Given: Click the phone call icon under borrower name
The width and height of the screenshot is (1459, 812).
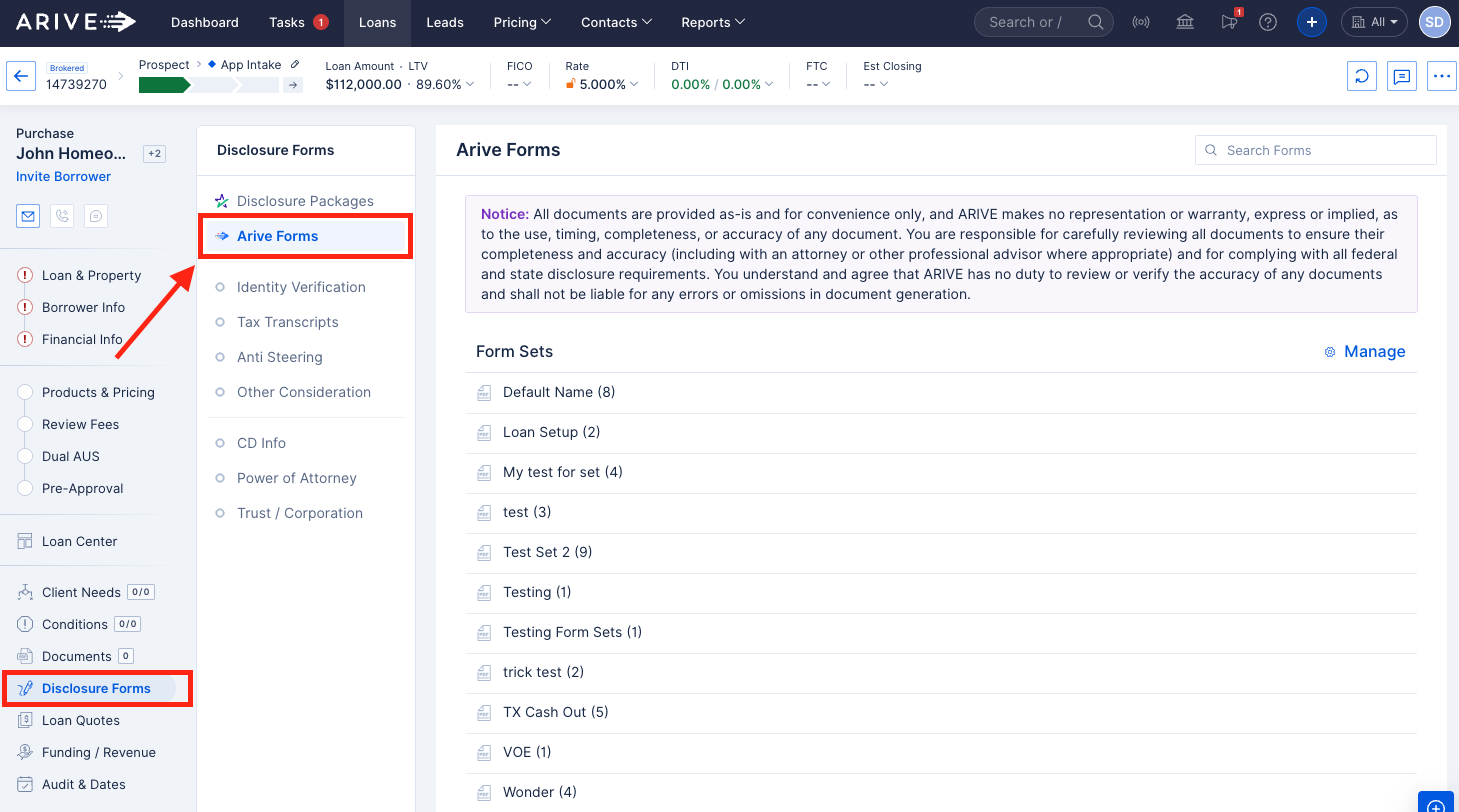Looking at the screenshot, I should [62, 215].
